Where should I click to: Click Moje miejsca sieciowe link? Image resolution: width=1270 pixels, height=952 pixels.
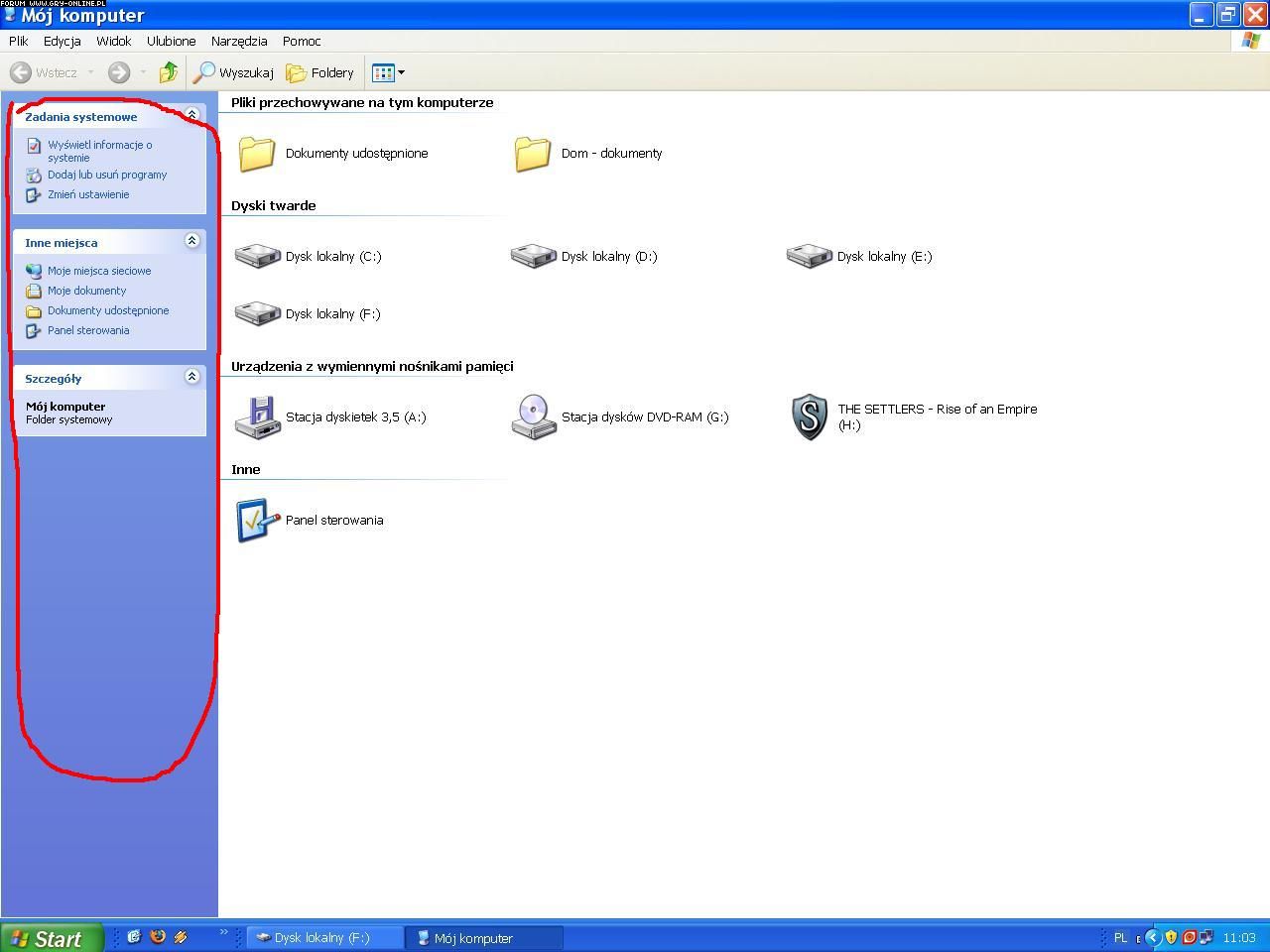click(x=99, y=271)
